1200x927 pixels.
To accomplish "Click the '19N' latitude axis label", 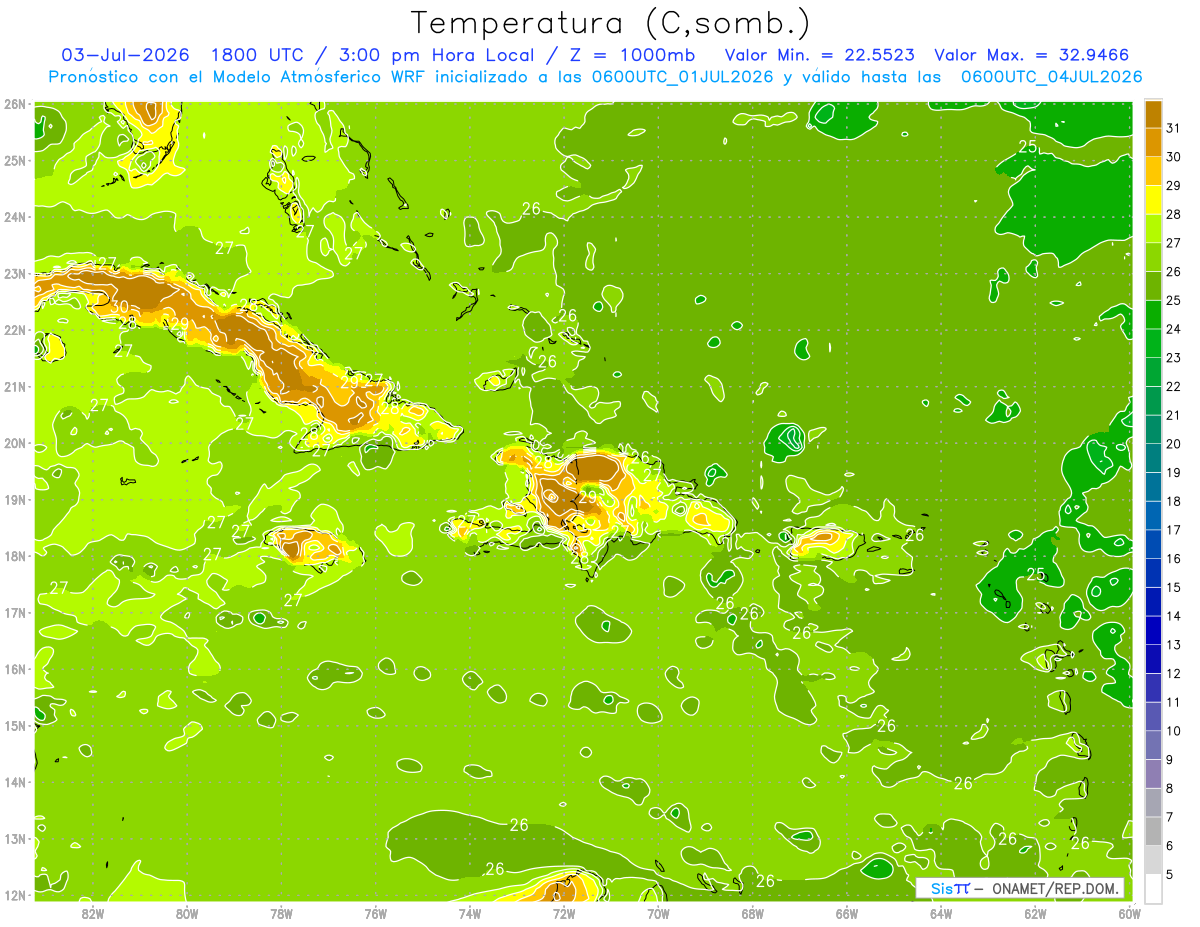I will tap(16, 499).
